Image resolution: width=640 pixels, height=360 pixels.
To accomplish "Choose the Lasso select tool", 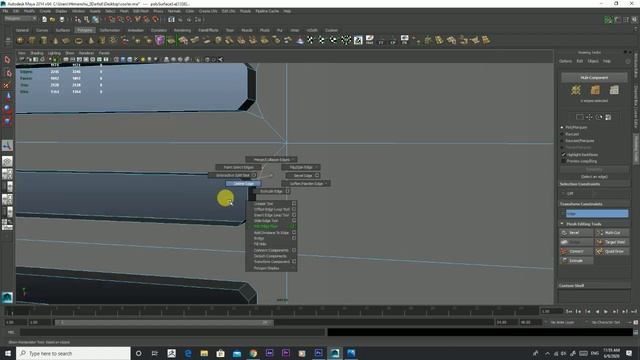I will (7, 73).
